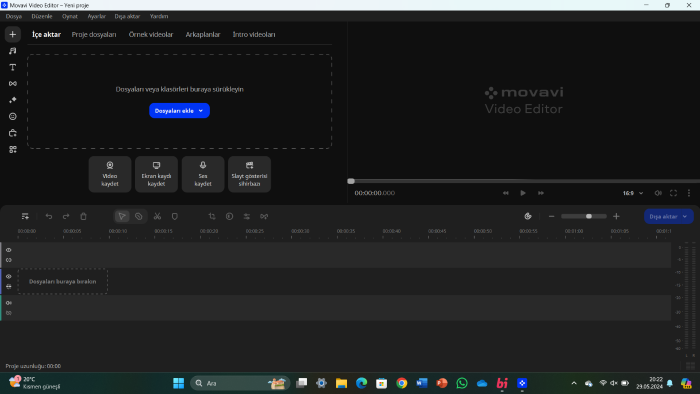The width and height of the screenshot is (700, 394).
Task: Click the marker shield icon
Action: [175, 216]
